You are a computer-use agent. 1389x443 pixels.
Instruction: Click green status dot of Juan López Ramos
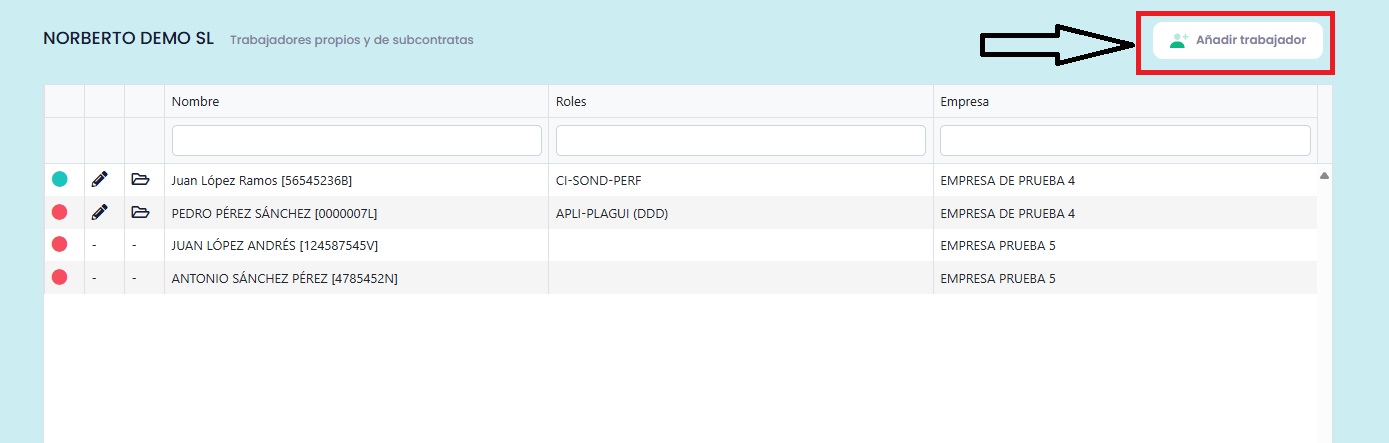59,180
